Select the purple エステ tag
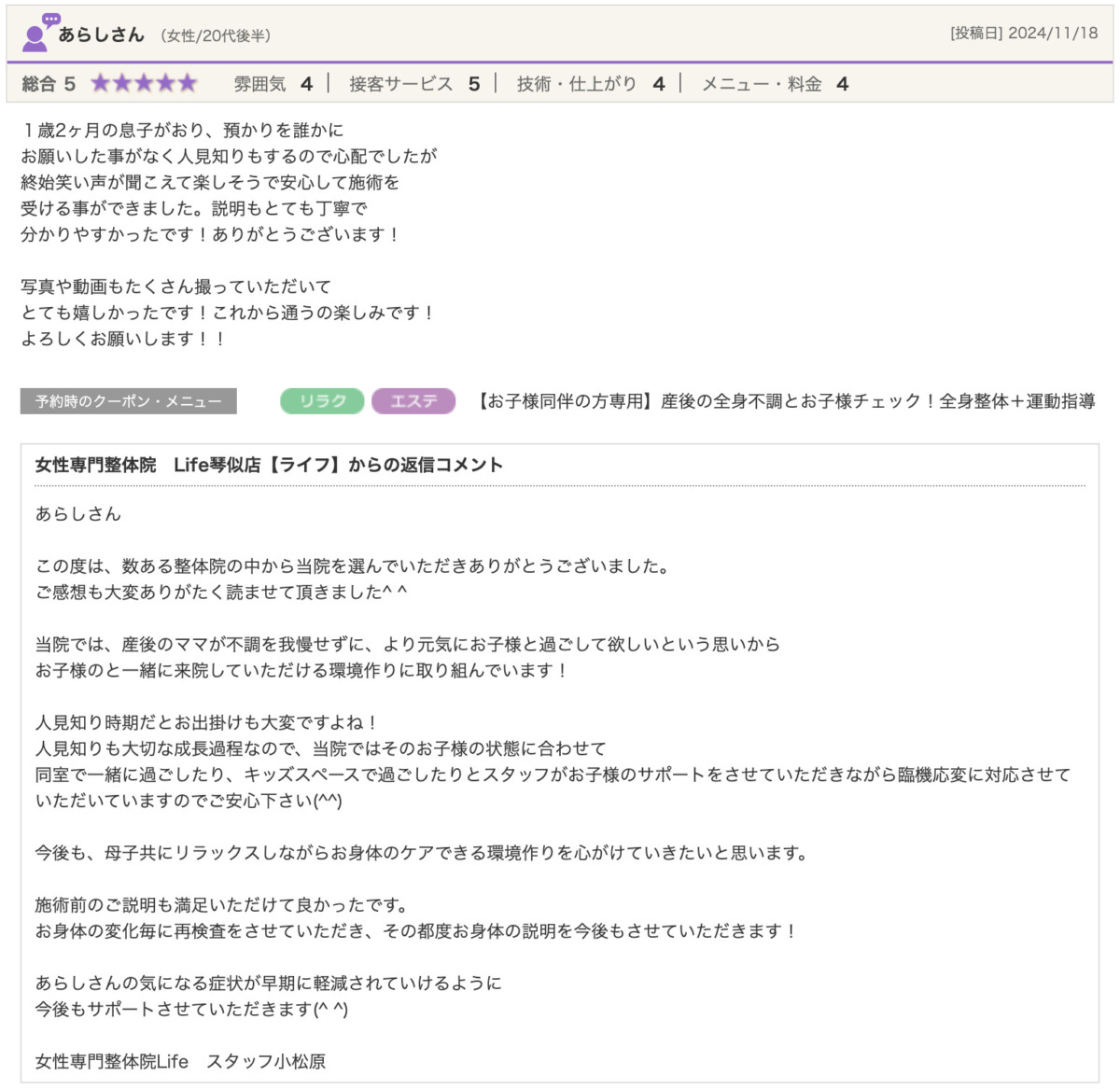 413,401
